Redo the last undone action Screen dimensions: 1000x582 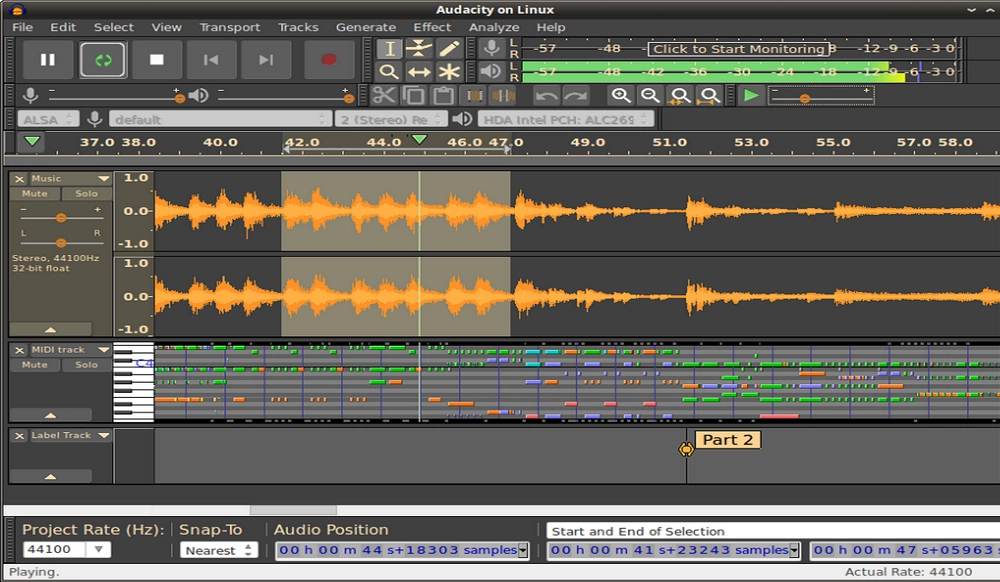(576, 96)
